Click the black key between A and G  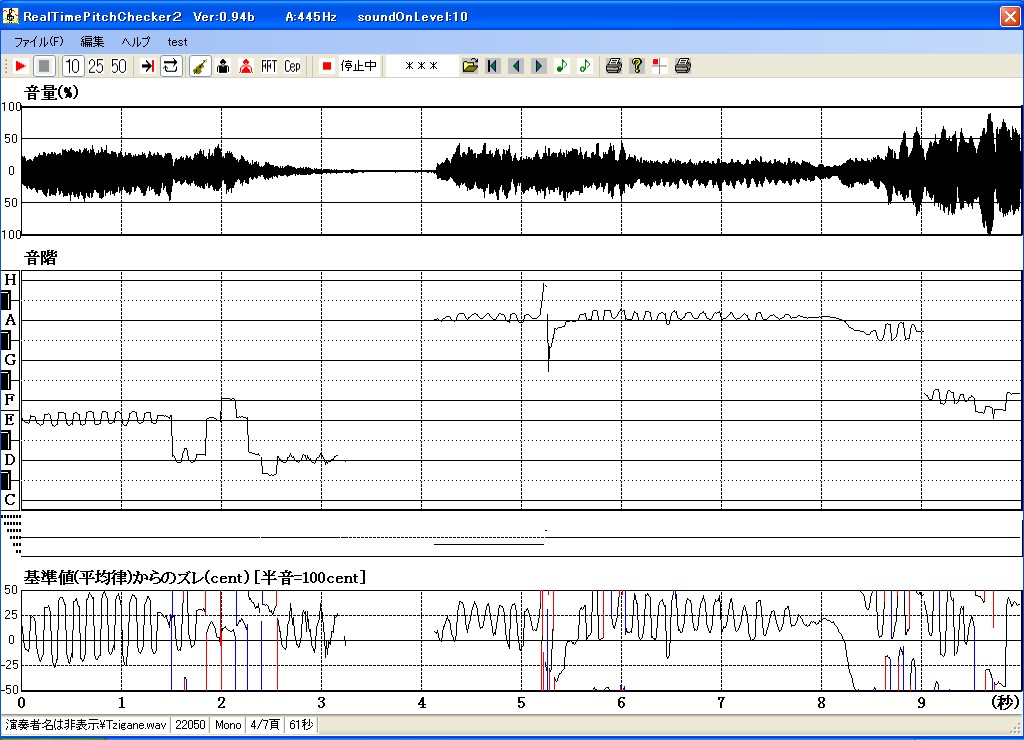pyautogui.click(x=6, y=340)
